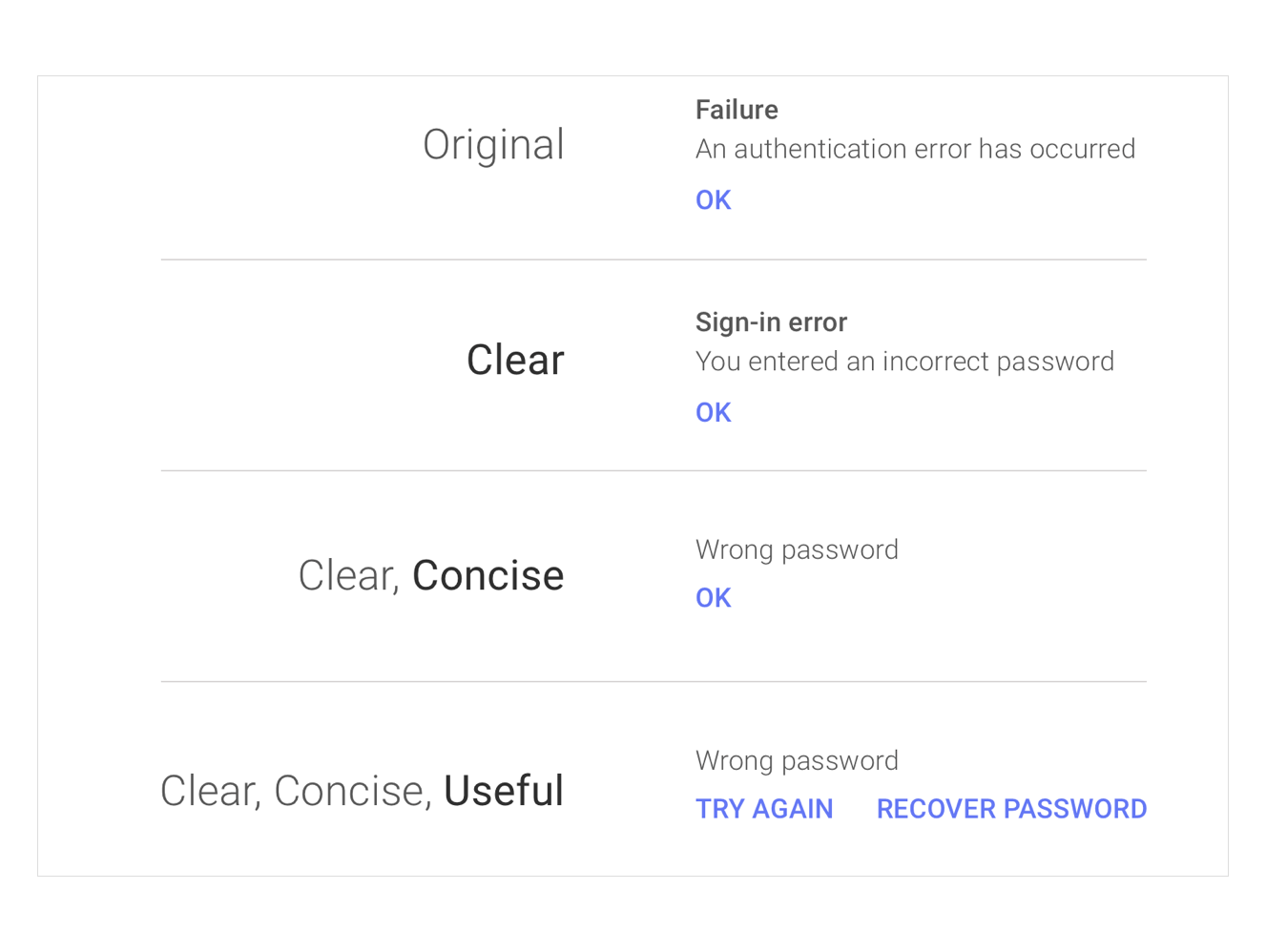Click the word Clear in Useful row
Screen dimensions: 1266x952
[x=207, y=792]
